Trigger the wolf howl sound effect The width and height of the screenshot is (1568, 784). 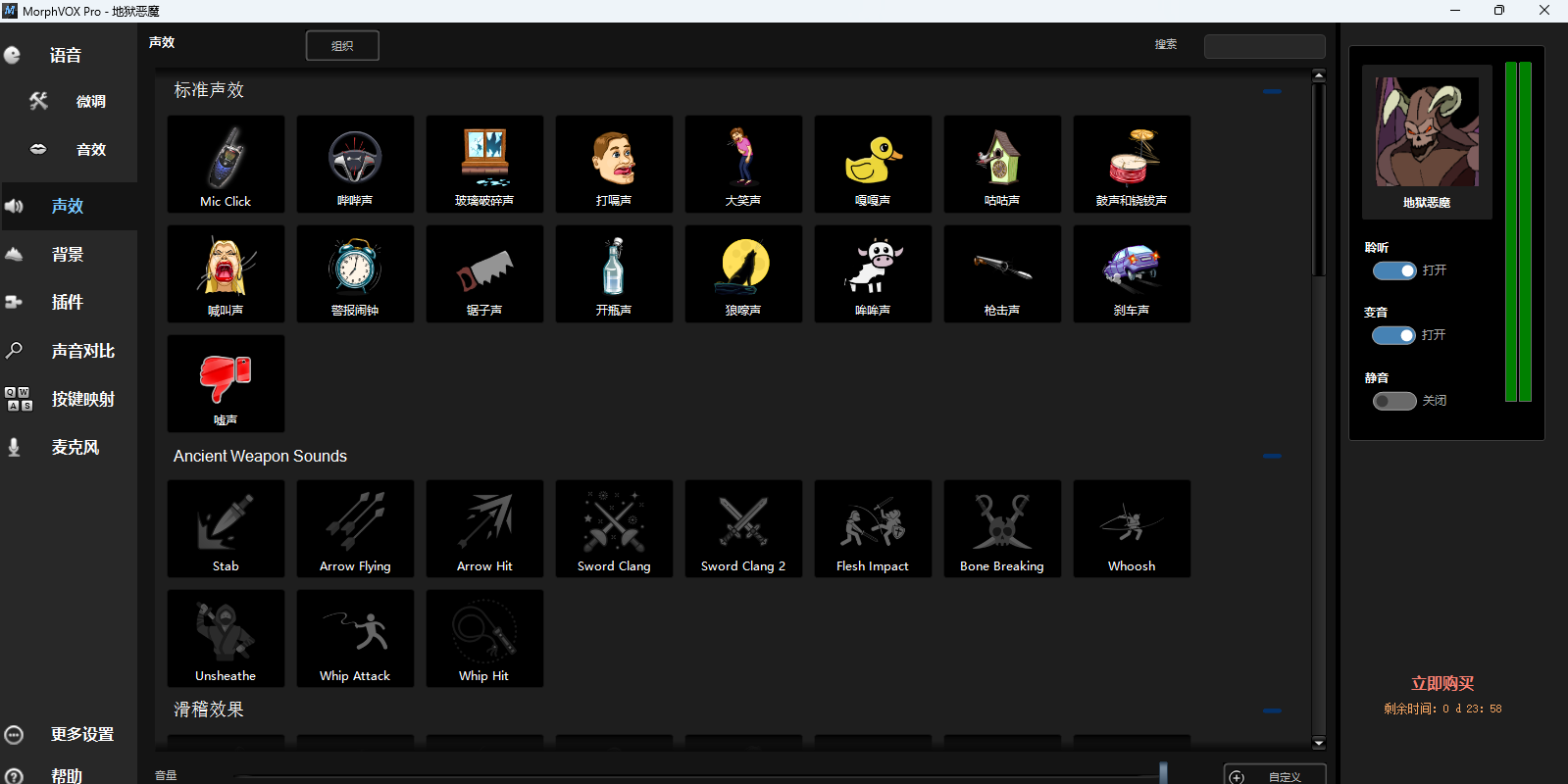click(743, 273)
